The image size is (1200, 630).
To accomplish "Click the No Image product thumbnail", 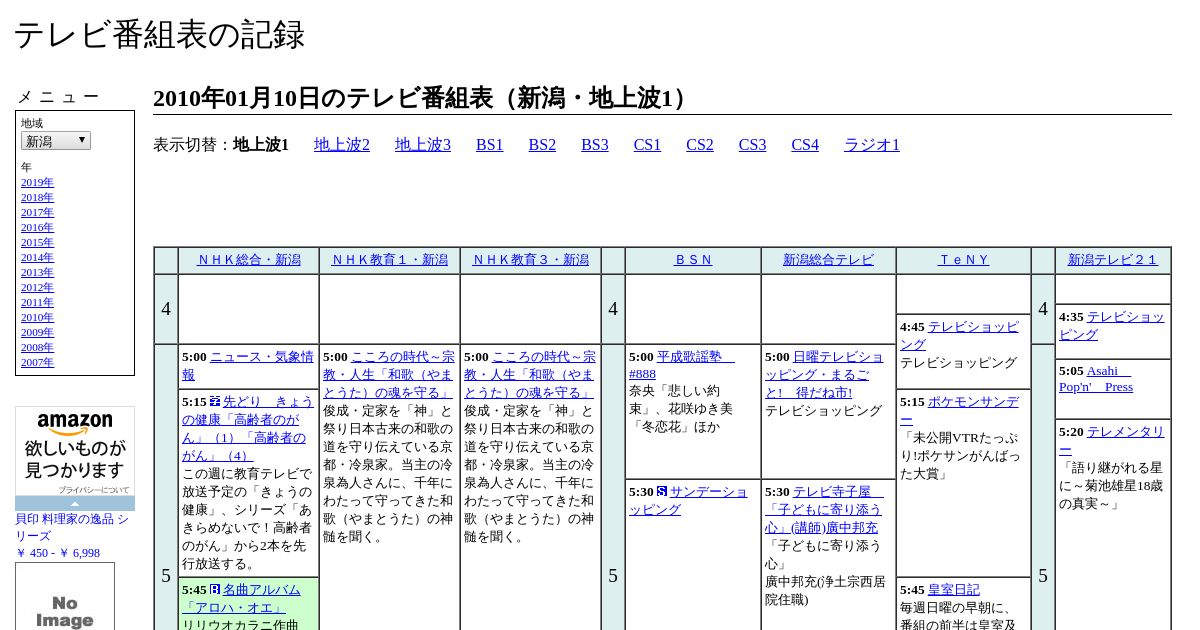I will pyautogui.click(x=65, y=597).
